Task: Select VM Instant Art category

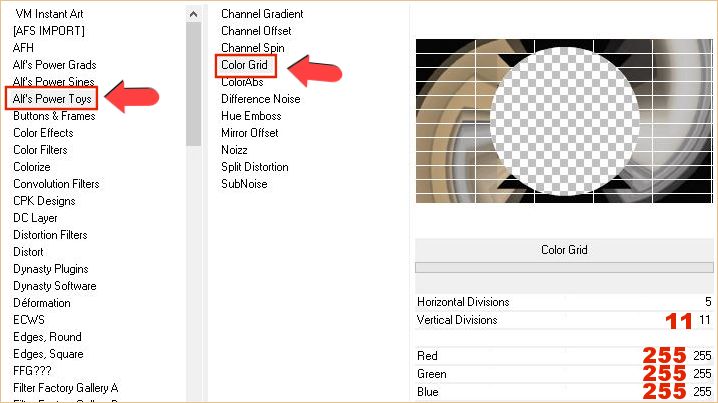Action: click(x=51, y=14)
